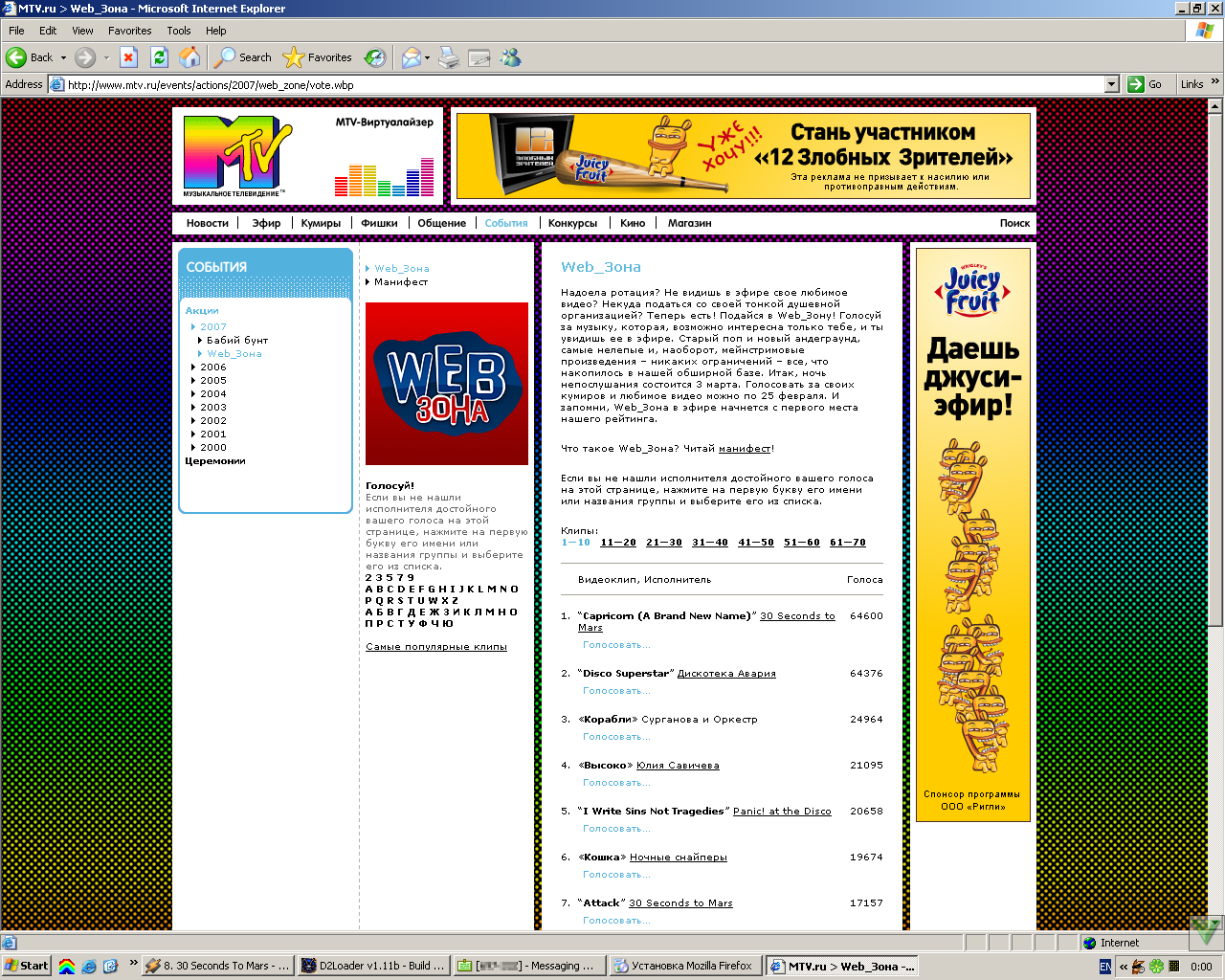Click the 12 Злобных Зрителей banner
1225x980 pixels.
[x=744, y=156]
